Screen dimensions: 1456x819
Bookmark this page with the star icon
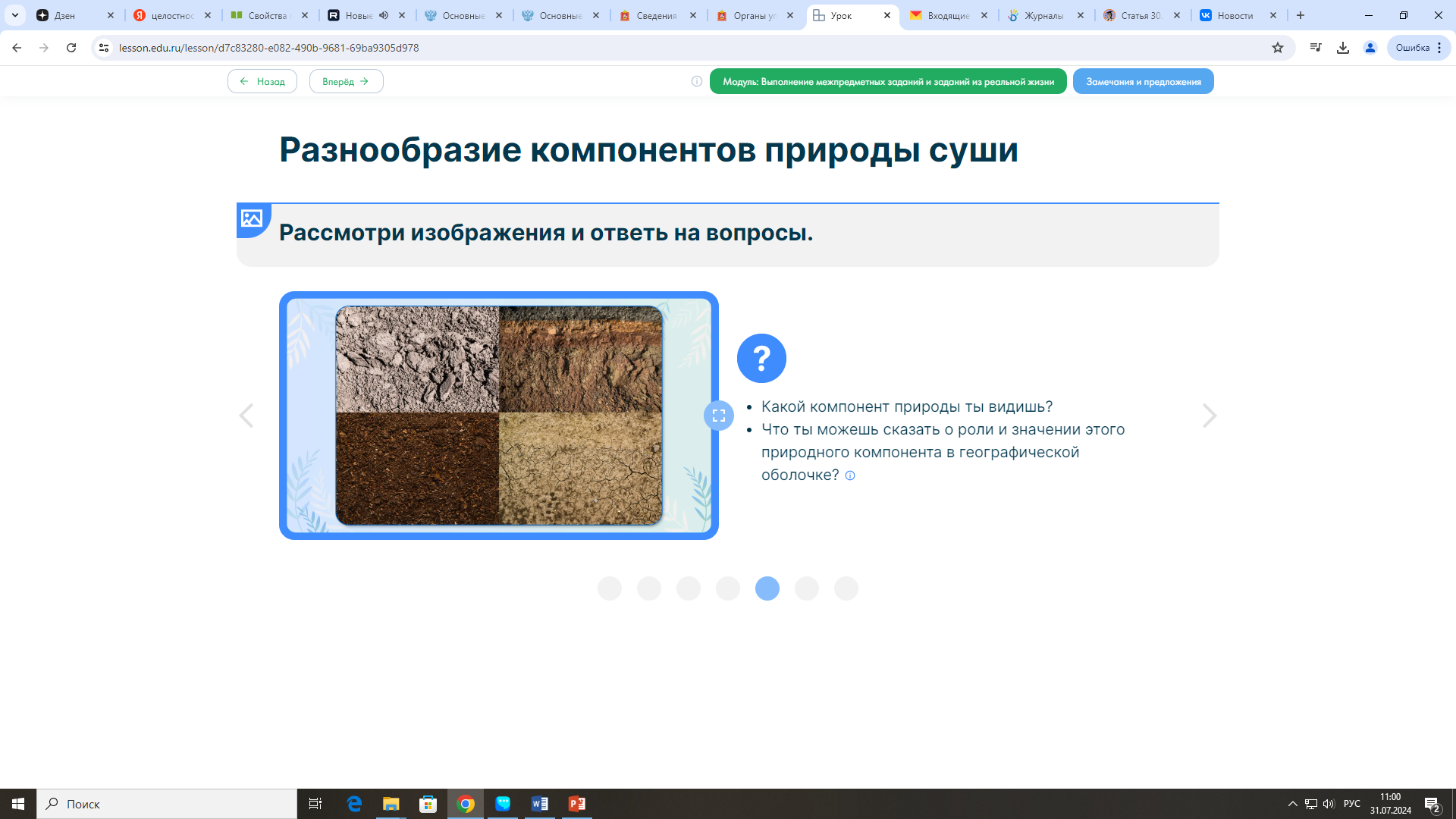tap(1278, 48)
